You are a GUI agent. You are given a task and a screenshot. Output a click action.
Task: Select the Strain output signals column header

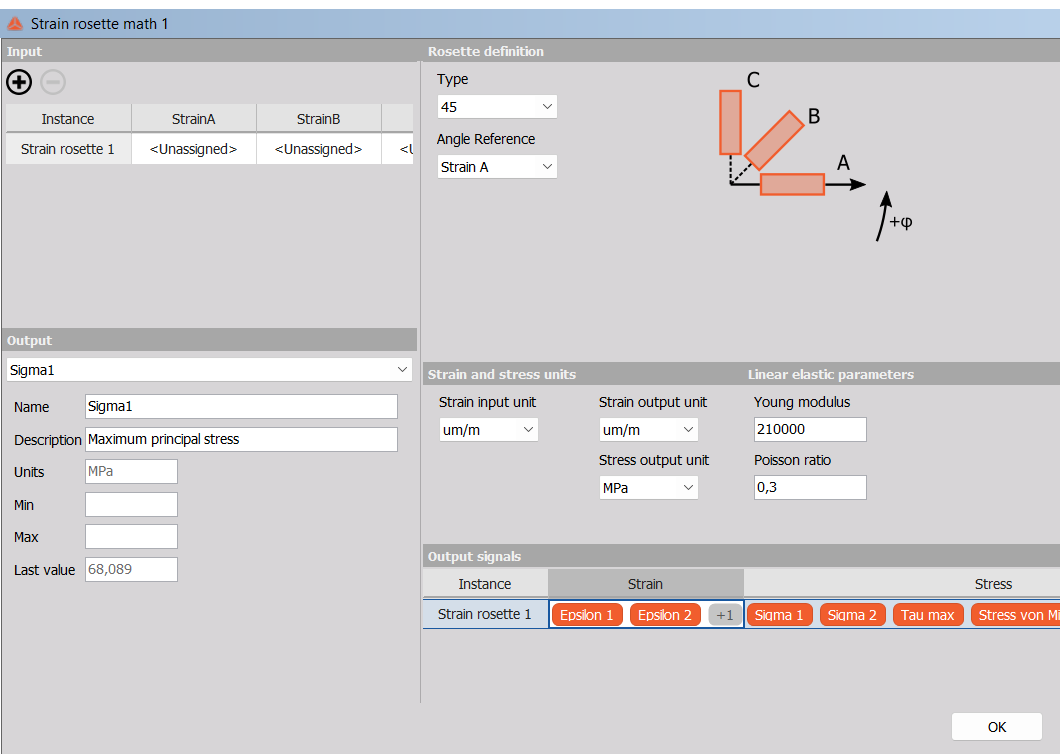coord(645,584)
